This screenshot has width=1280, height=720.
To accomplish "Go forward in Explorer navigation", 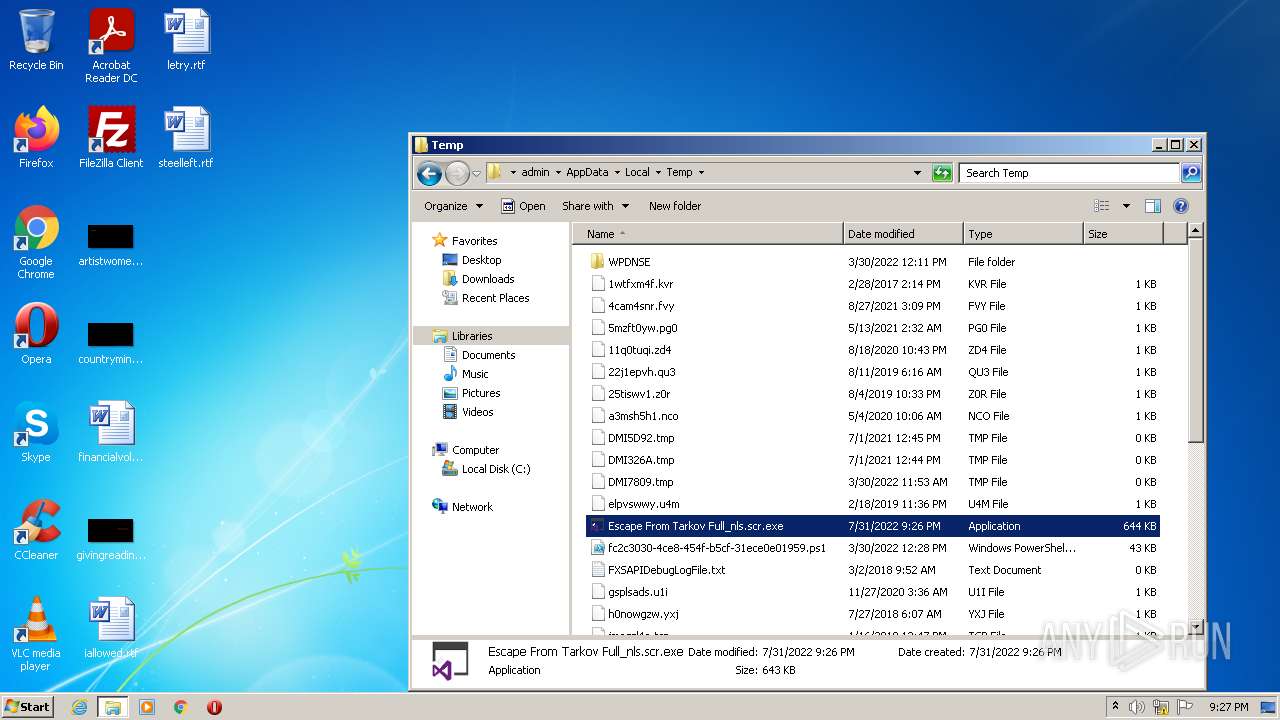I will click(x=457, y=173).
